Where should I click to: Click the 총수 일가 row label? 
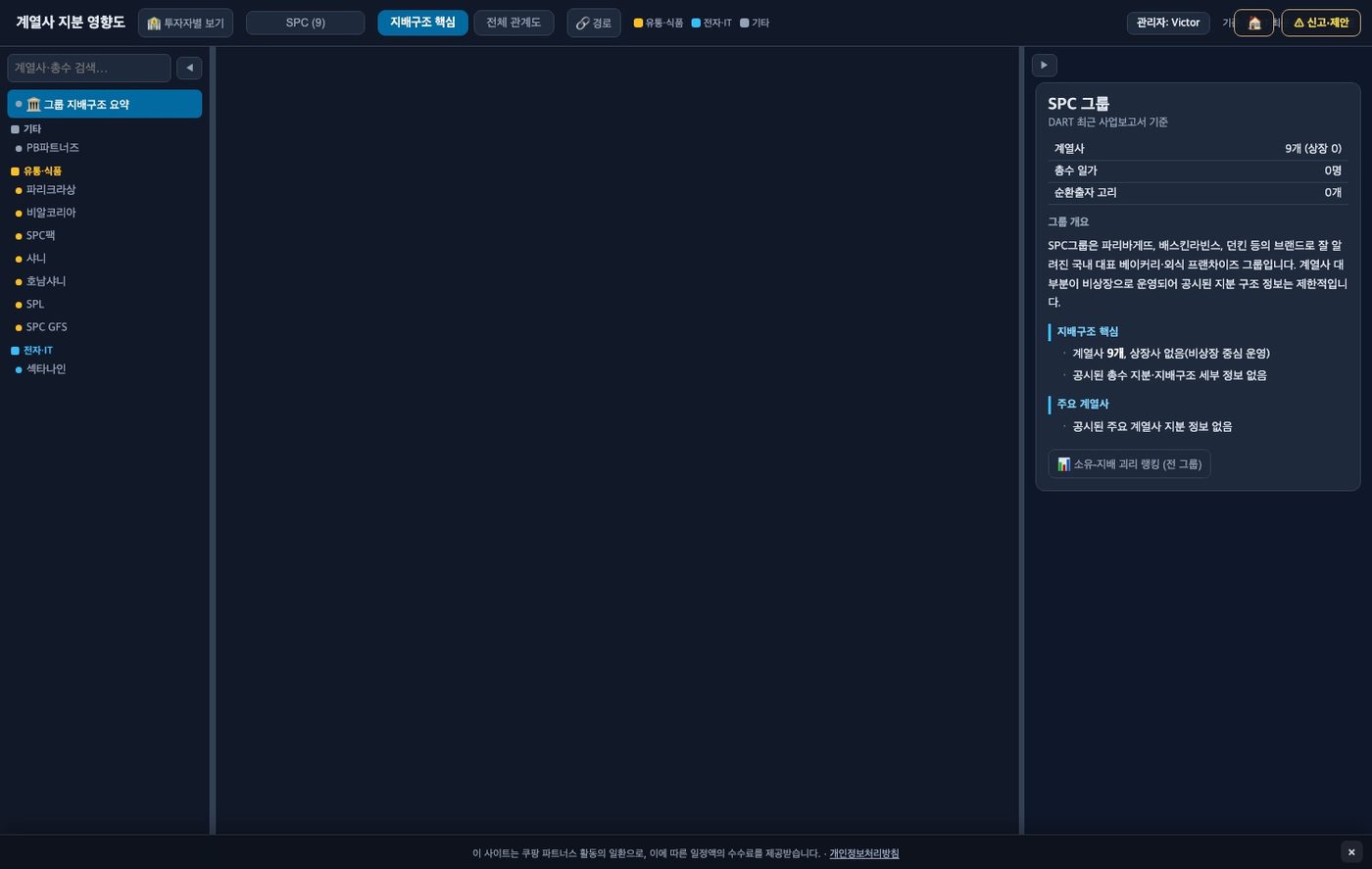1075,170
